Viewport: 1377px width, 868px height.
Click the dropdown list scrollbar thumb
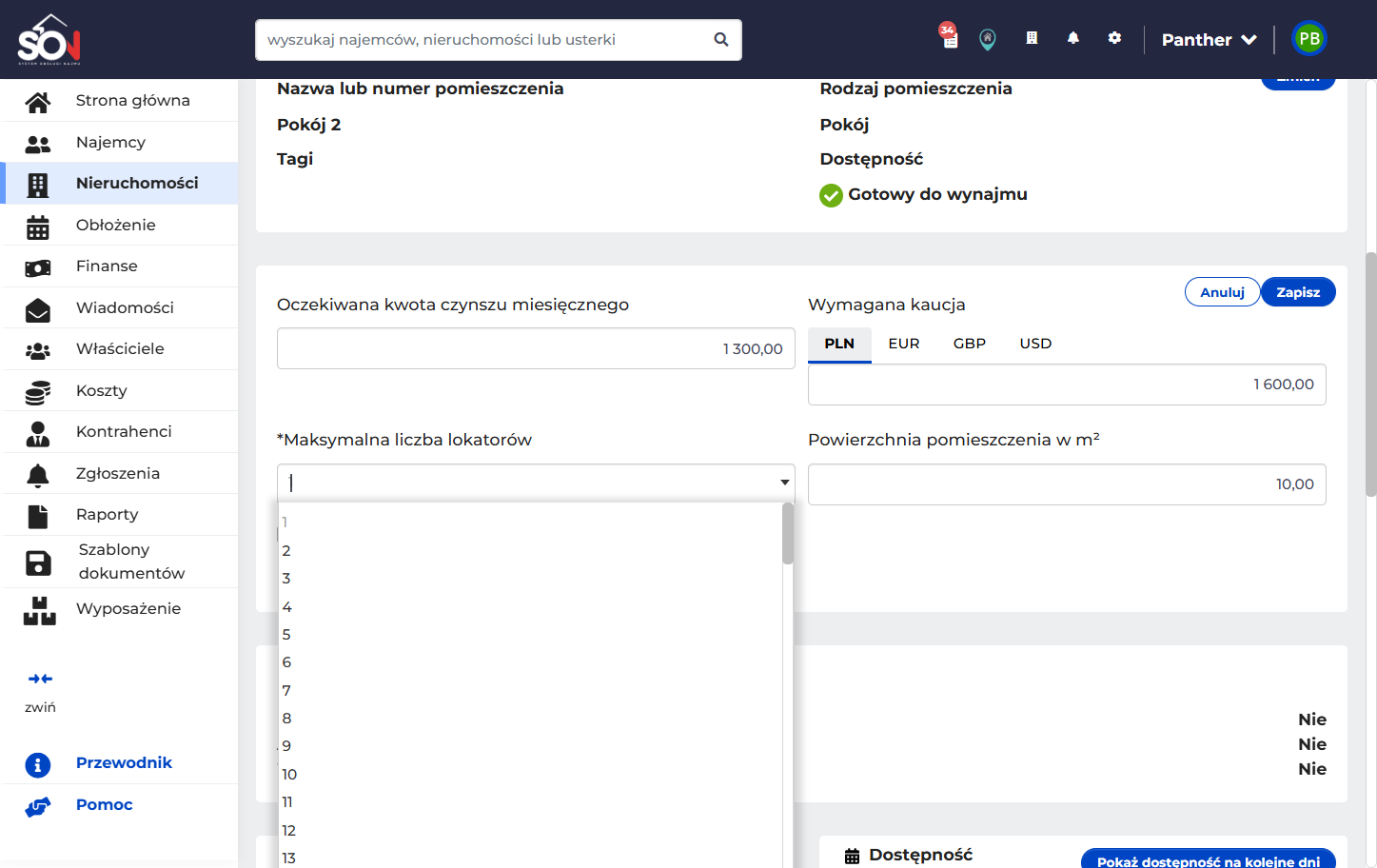coord(788,534)
